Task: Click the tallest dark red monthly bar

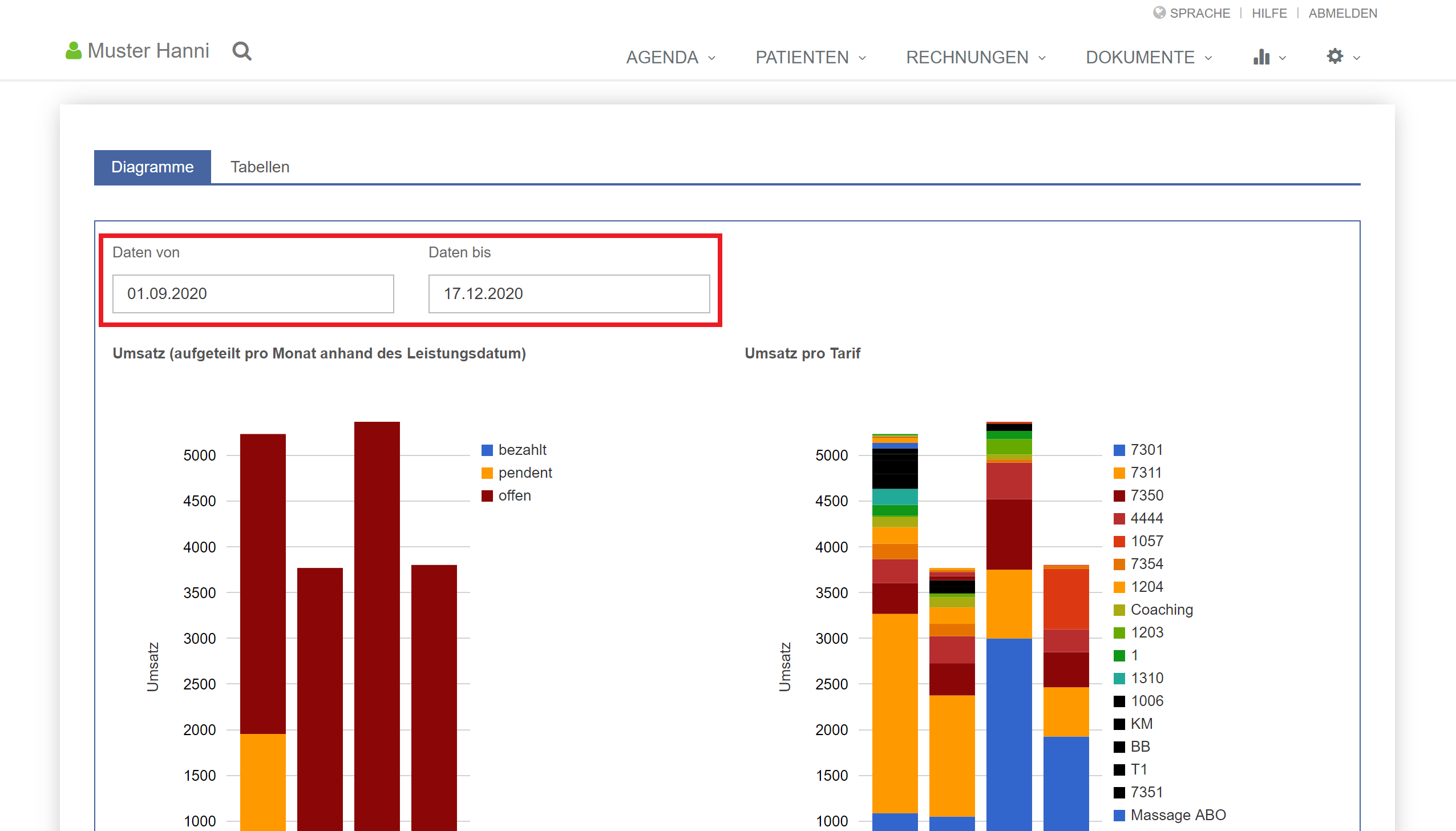Action: point(377,626)
